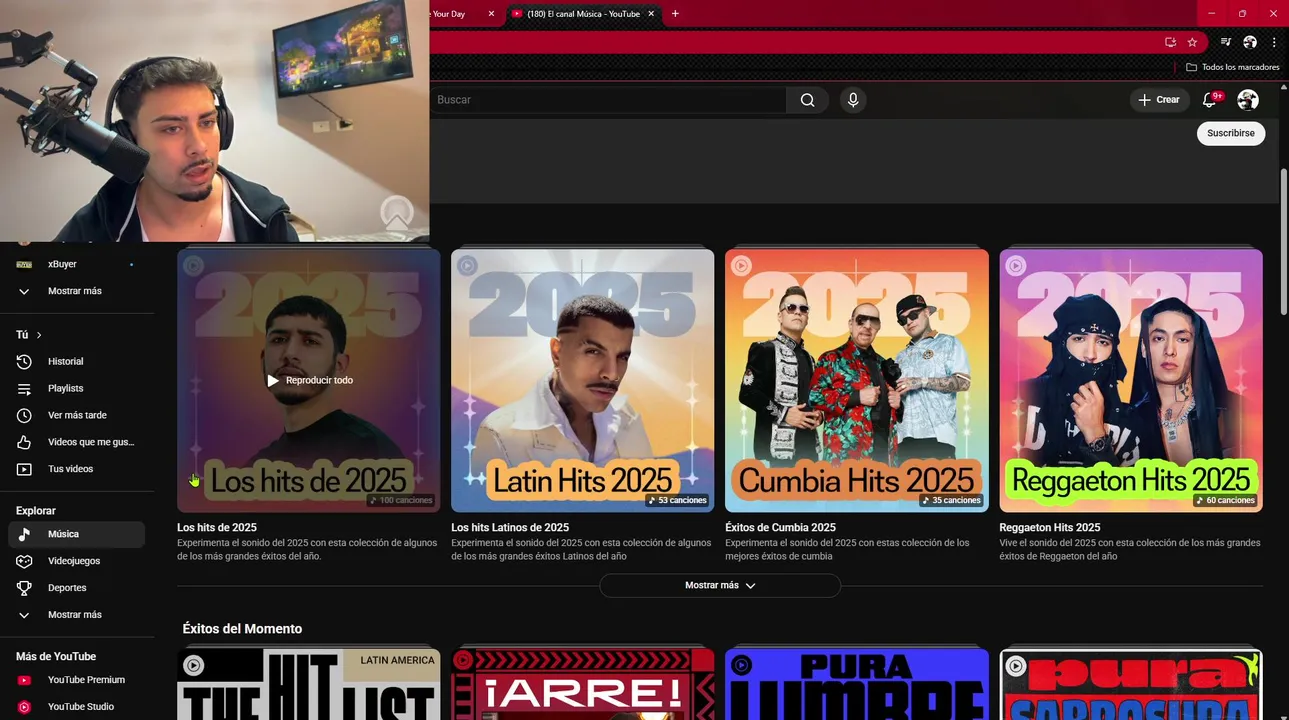1289x720 pixels.
Task: Open Los hits de 2025 title link
Action: (217, 528)
